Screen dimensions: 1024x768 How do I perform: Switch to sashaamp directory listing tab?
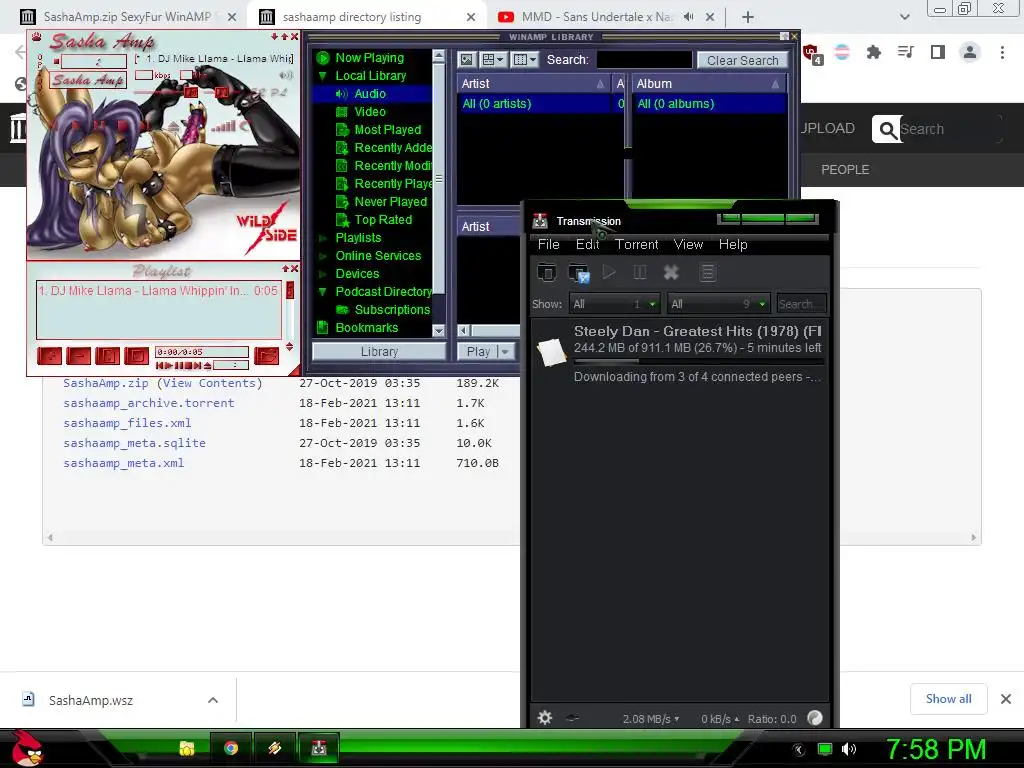click(366, 17)
